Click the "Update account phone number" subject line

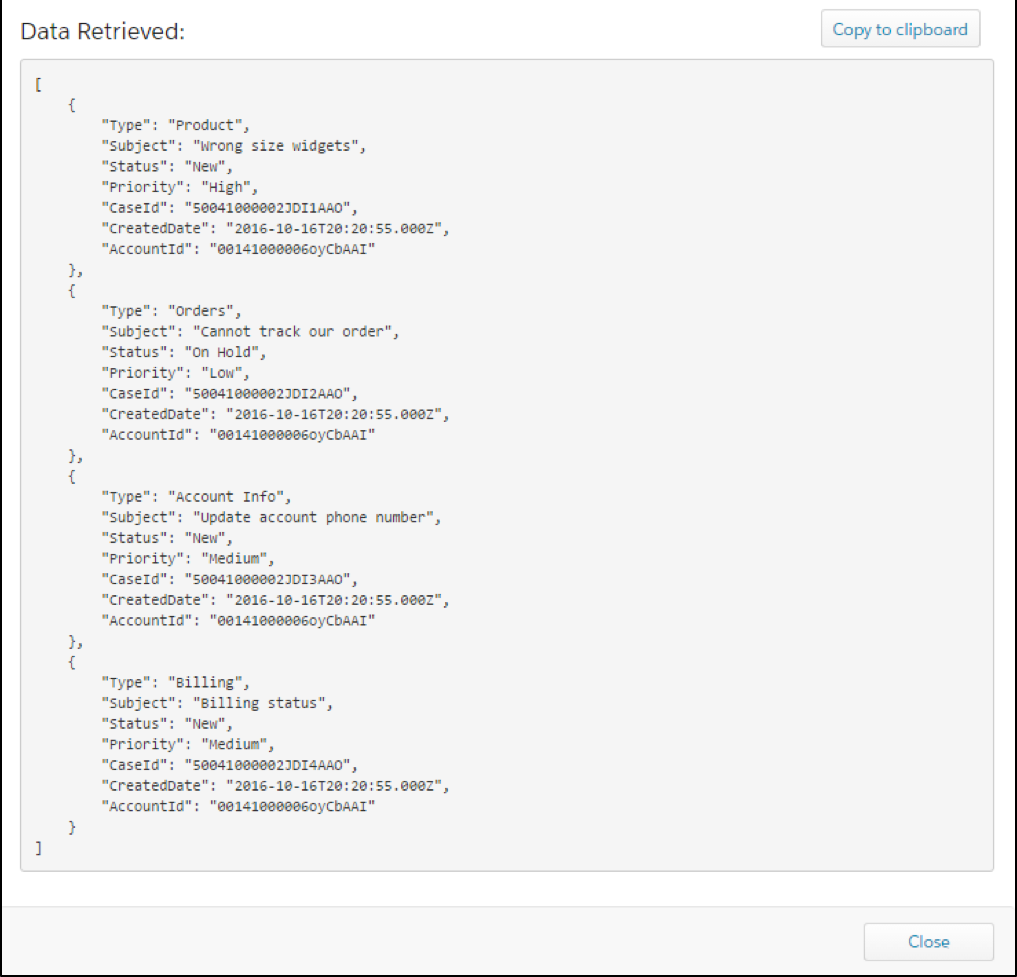pyautogui.click(x=271, y=518)
